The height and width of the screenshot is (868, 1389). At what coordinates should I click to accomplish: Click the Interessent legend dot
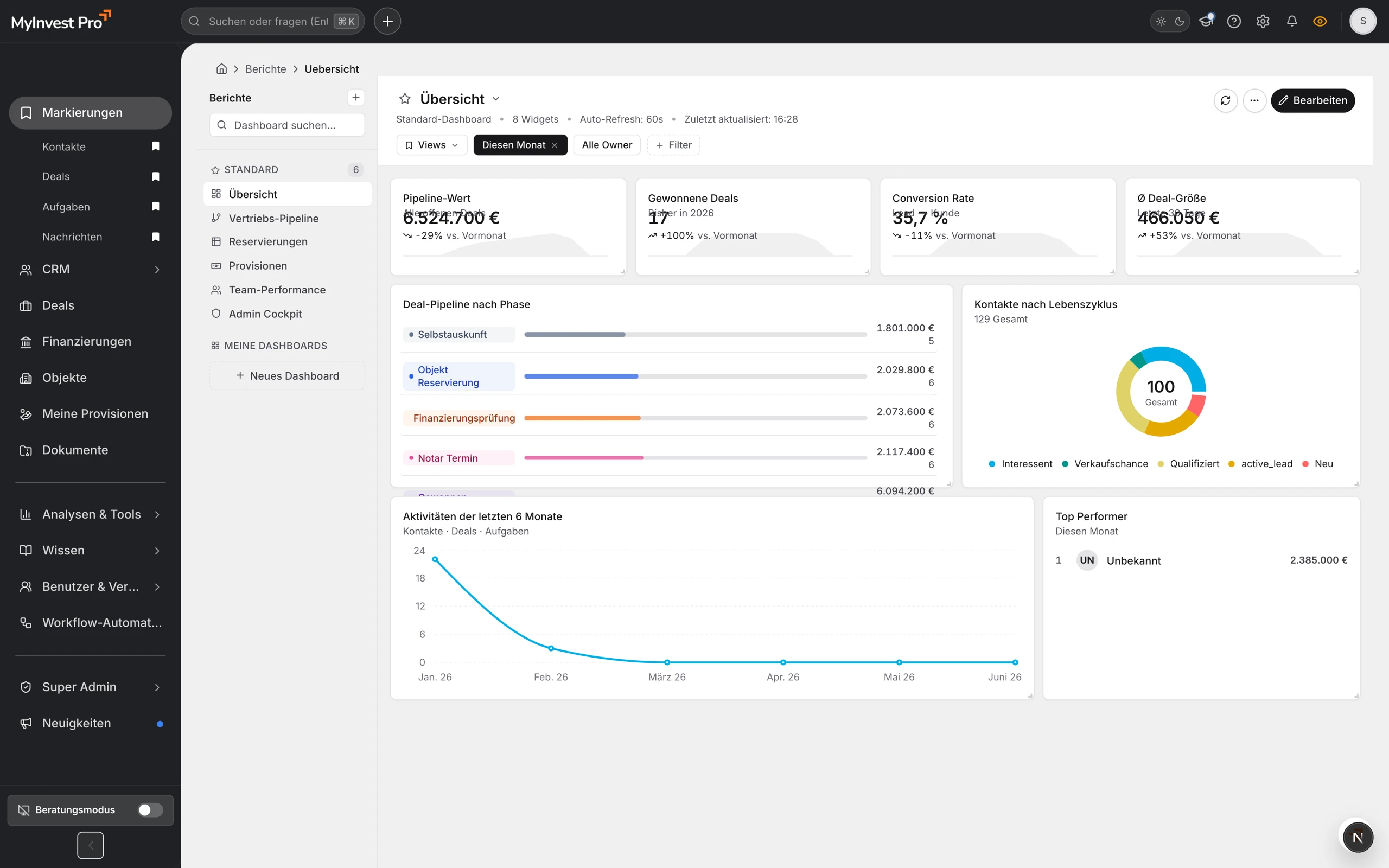tap(992, 464)
